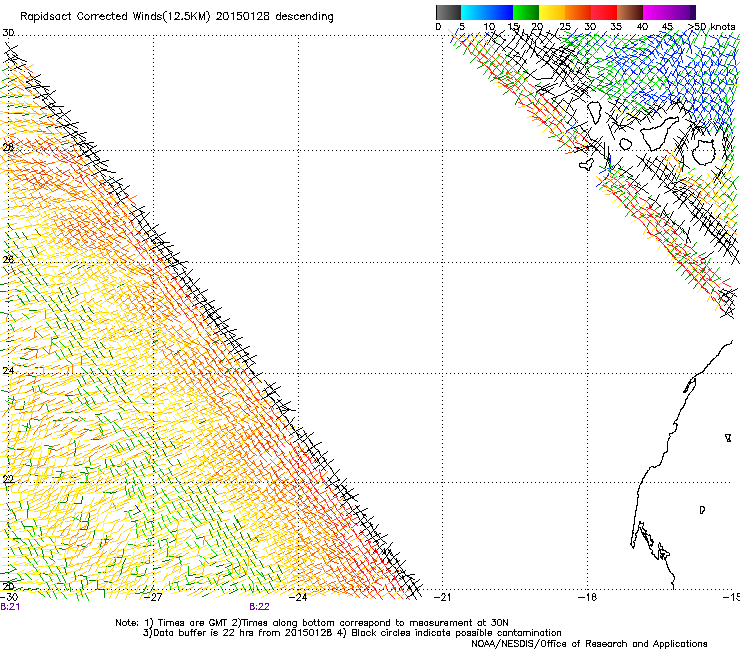Click the cyan-to-blue 5–15 knots legend segment

tap(487, 12)
